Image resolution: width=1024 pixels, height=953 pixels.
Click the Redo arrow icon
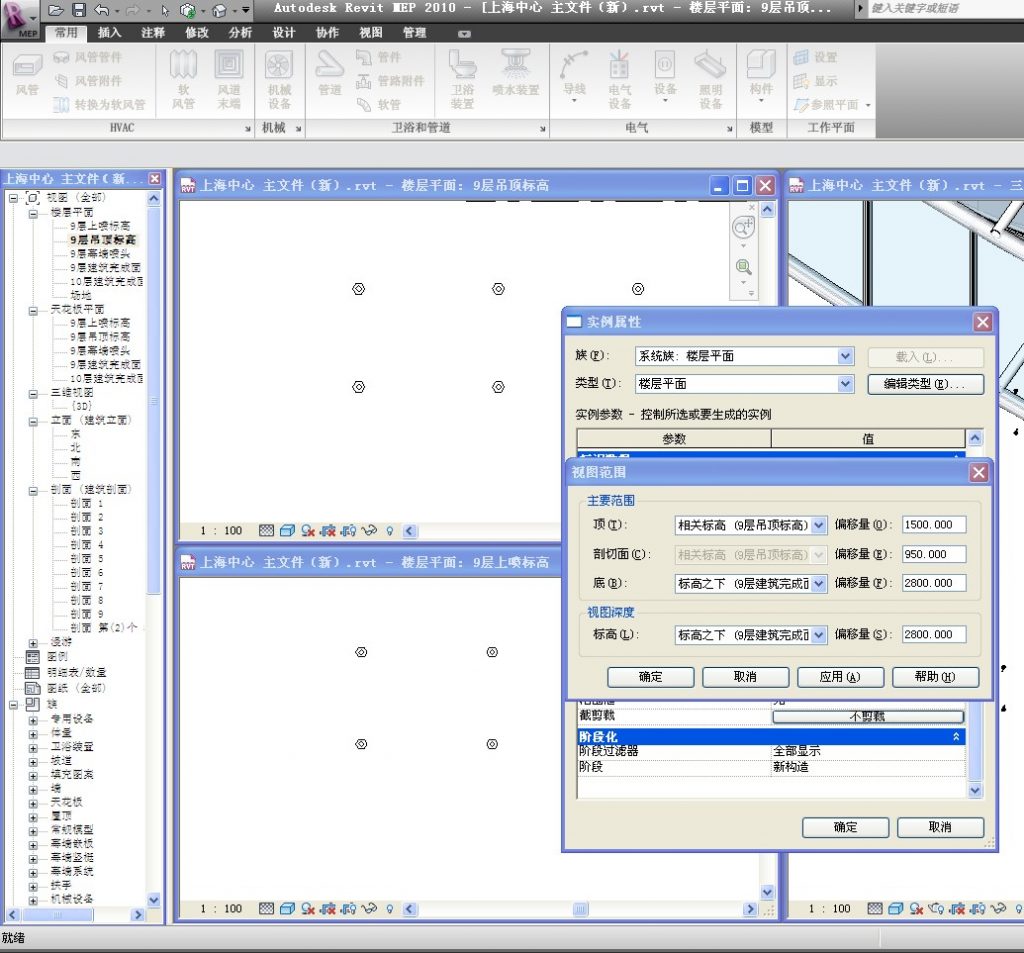point(133,10)
